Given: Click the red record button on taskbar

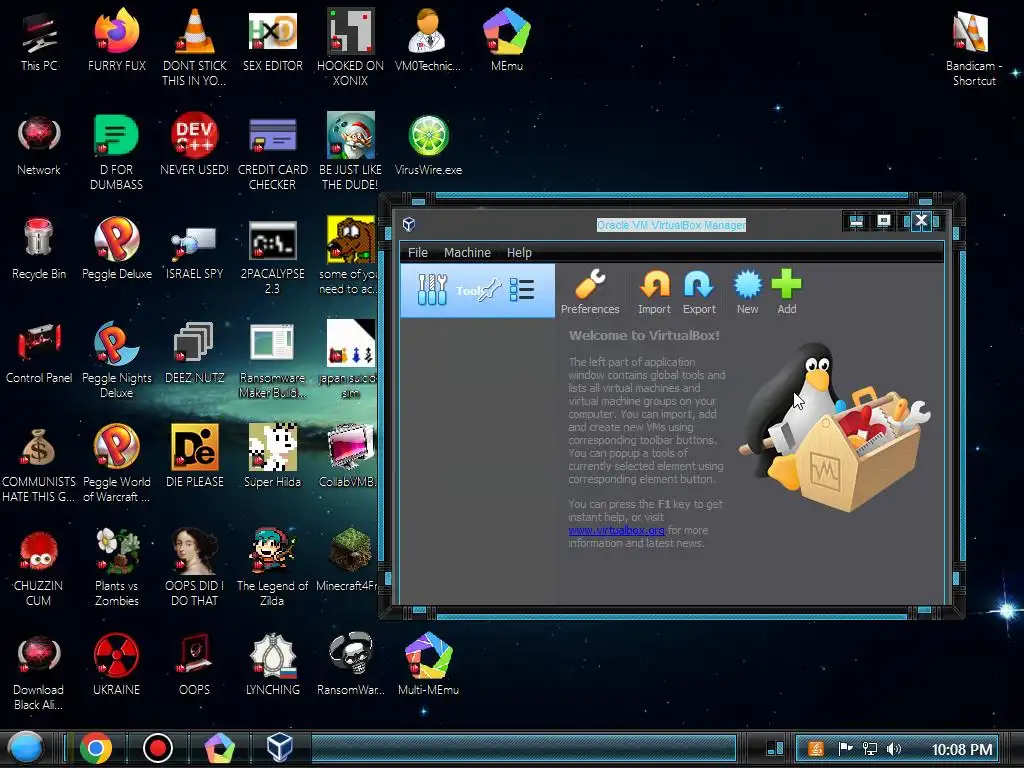Looking at the screenshot, I should point(157,748).
